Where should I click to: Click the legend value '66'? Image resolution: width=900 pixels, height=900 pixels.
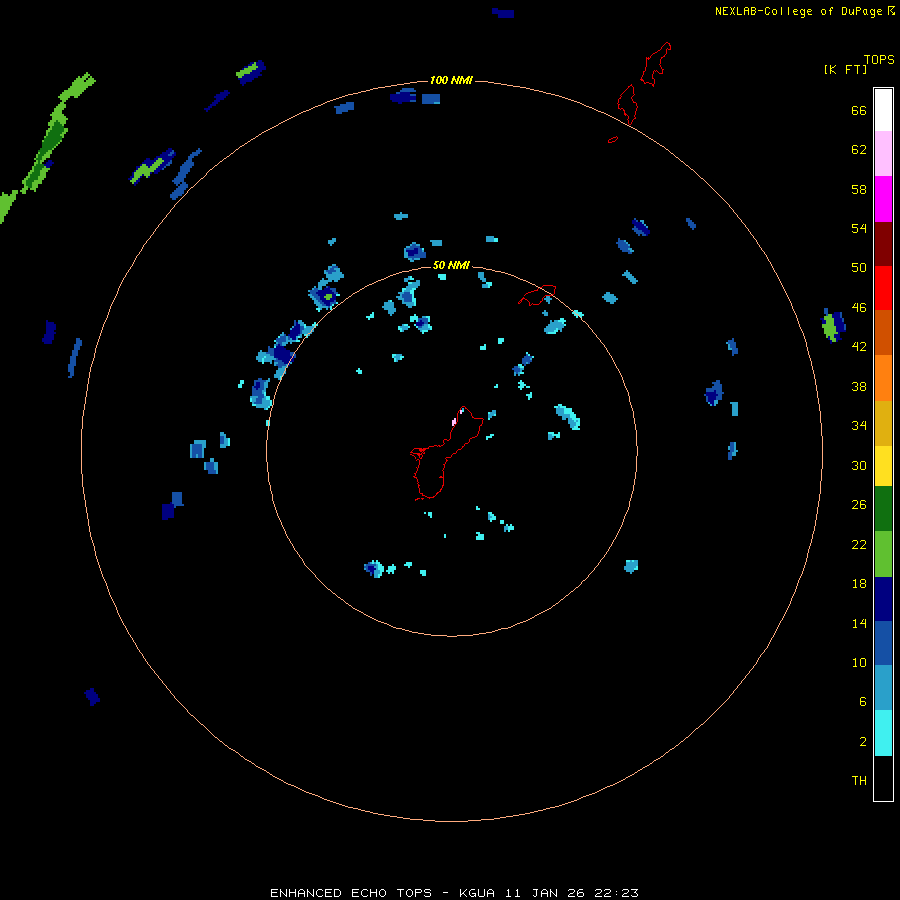(859, 110)
